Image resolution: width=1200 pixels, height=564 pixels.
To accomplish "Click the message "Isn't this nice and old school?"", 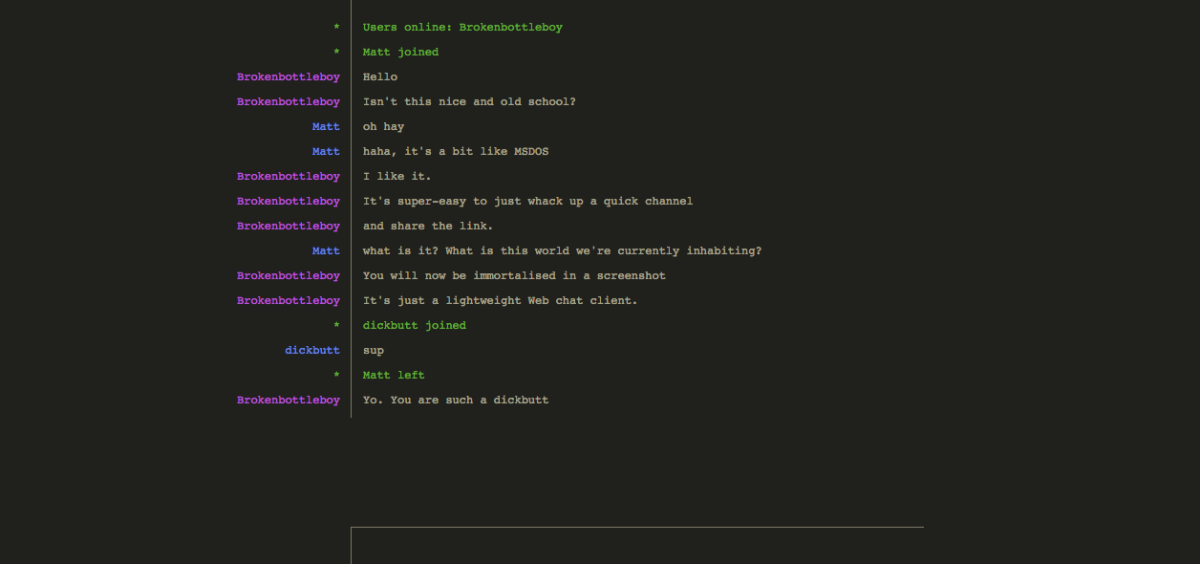I will click(469, 102).
